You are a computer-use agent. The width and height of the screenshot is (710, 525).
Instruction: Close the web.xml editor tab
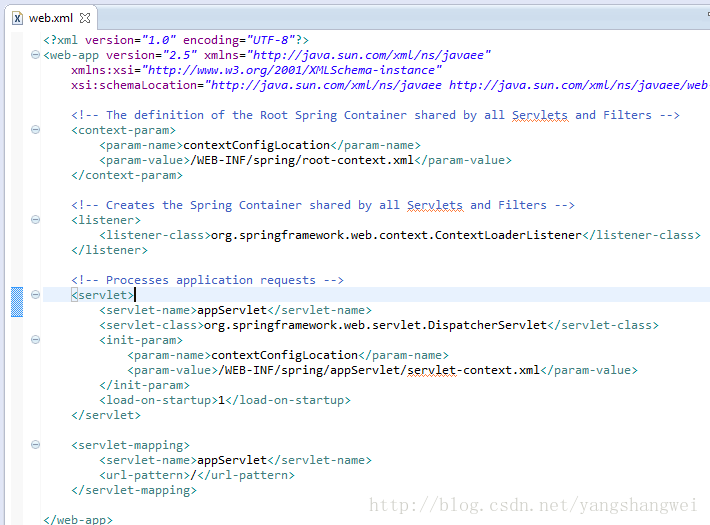tap(85, 17)
